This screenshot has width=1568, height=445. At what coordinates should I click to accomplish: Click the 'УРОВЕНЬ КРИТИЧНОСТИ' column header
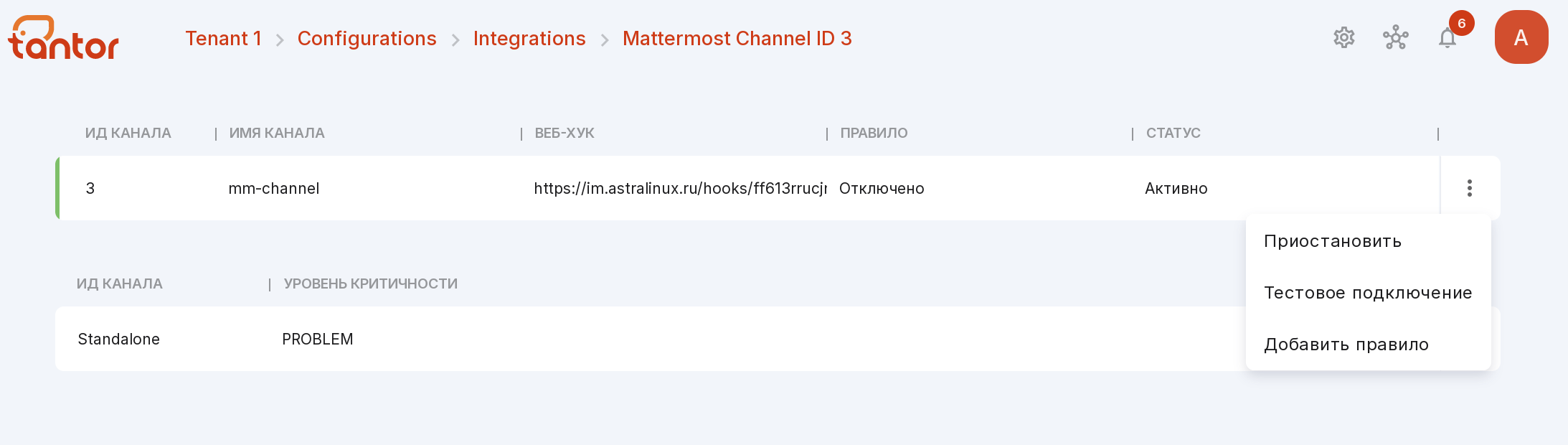(370, 284)
